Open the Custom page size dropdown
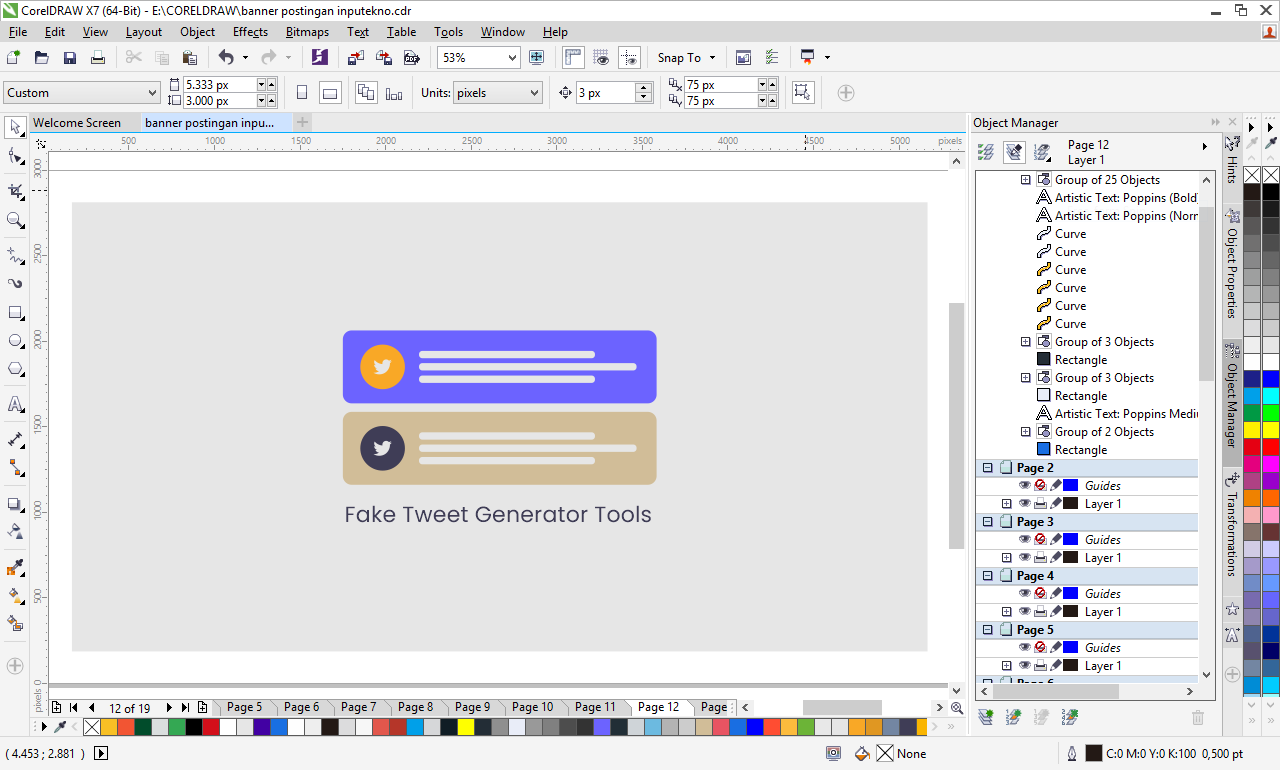The image size is (1280, 770). point(152,93)
